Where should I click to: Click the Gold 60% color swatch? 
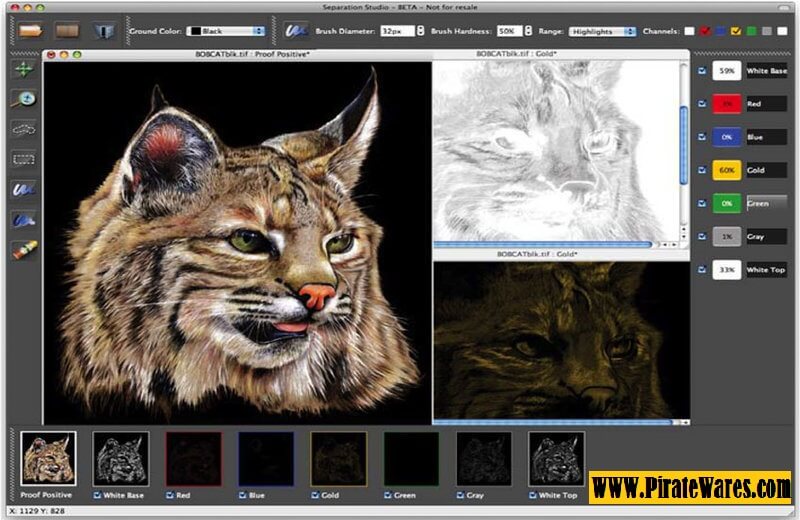coord(727,170)
